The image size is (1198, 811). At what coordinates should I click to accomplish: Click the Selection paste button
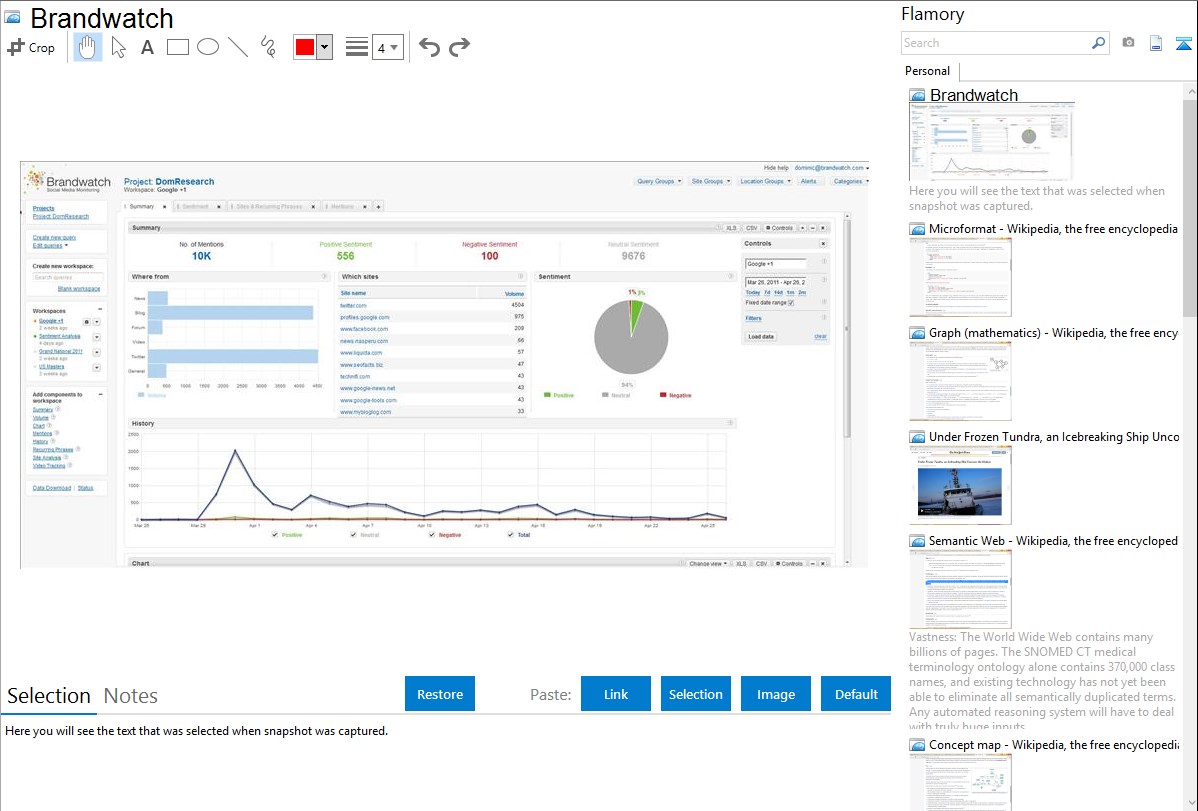(x=696, y=694)
